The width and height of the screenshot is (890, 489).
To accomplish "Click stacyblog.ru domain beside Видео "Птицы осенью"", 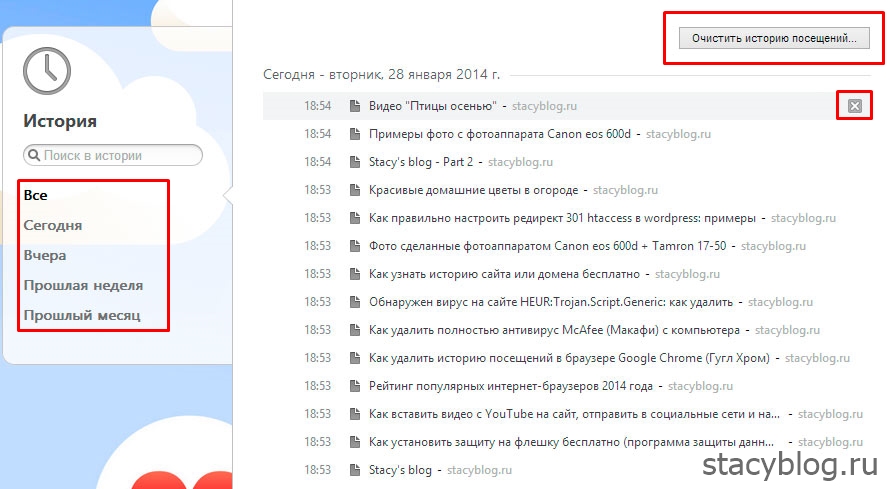I will (x=544, y=106).
